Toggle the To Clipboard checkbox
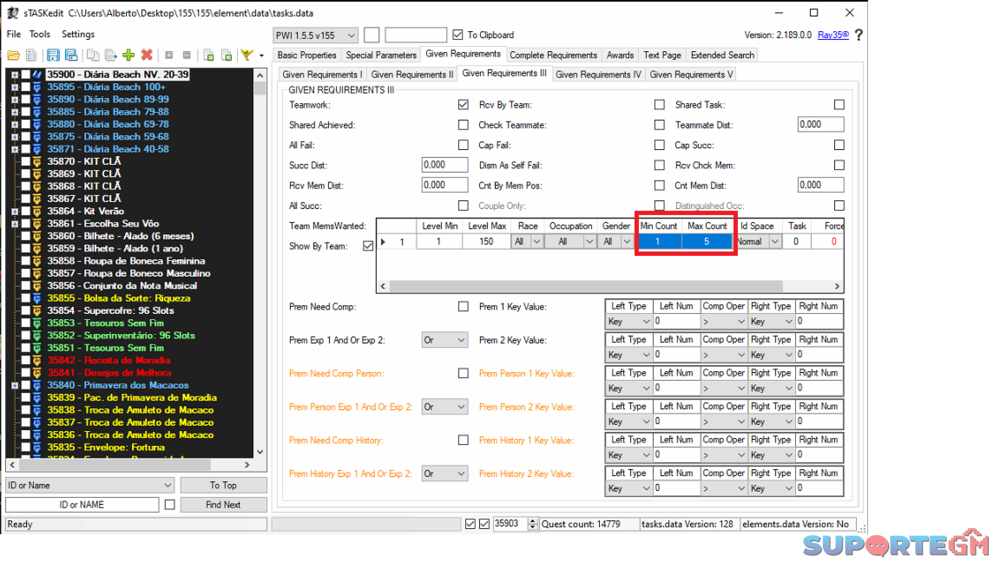1000x562 pixels. tap(458, 35)
